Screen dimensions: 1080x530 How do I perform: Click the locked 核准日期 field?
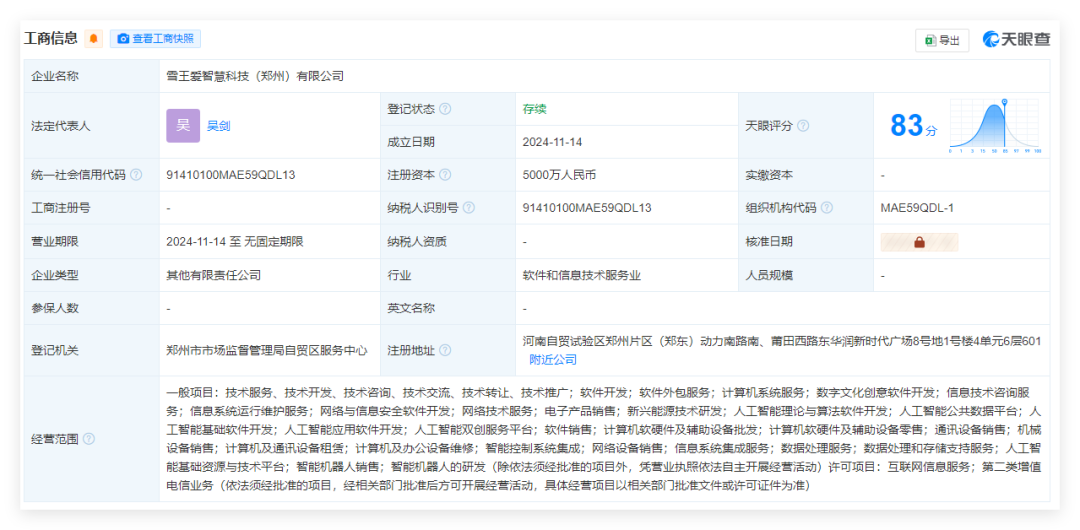pyautogui.click(x=919, y=242)
